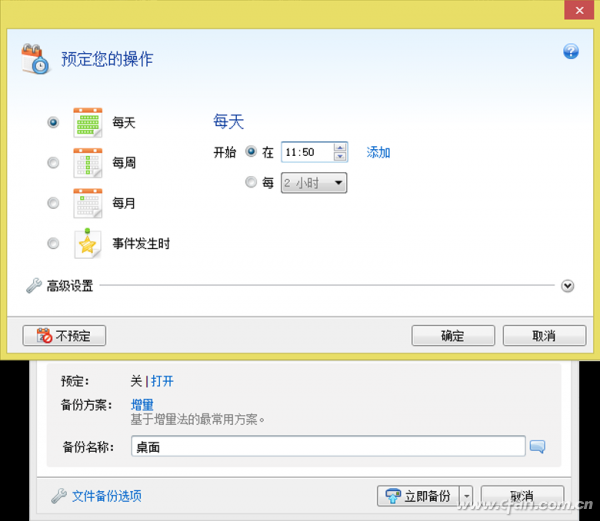The image size is (600, 521).
Task: Click 取消 in the backup window behind
Action: point(522,496)
